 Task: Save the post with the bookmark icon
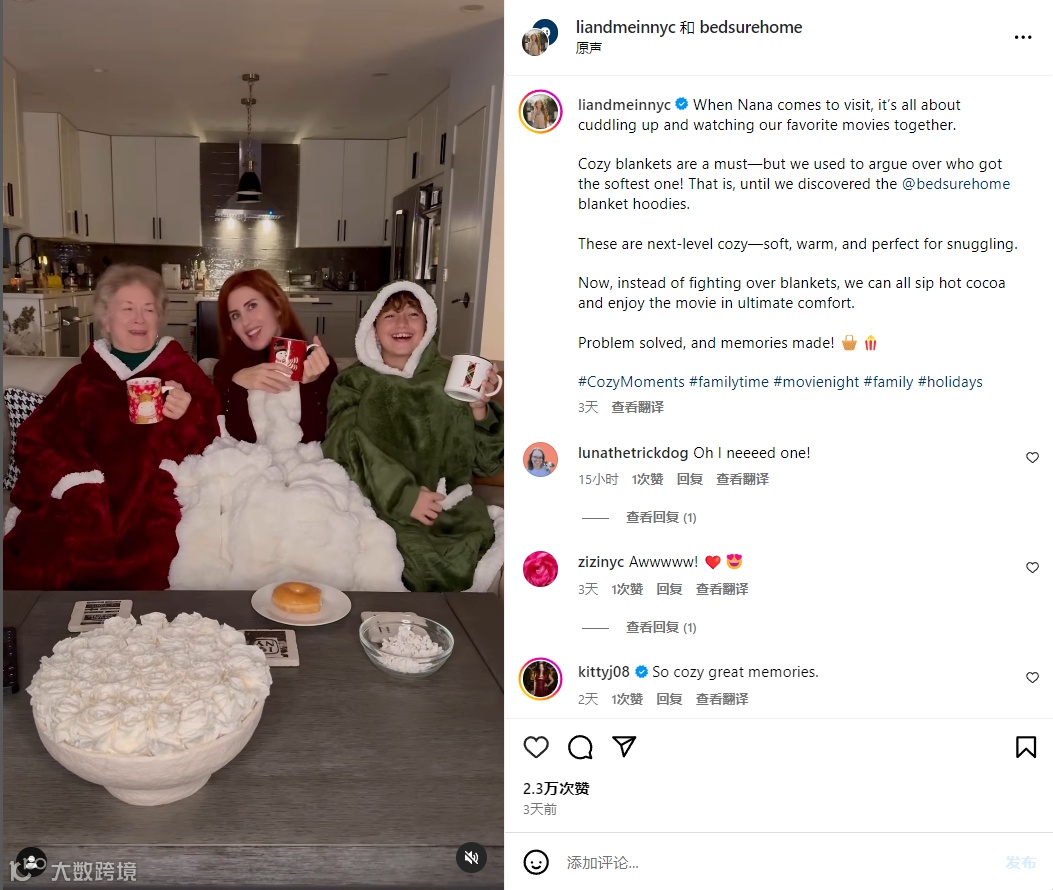tap(1025, 747)
